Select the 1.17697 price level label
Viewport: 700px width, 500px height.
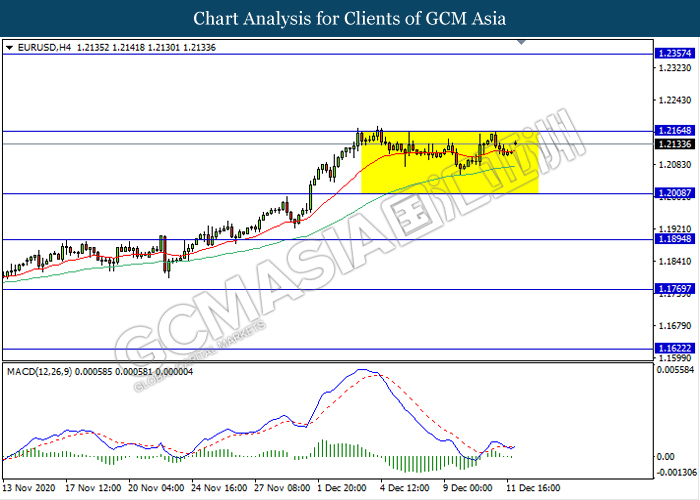pyautogui.click(x=675, y=289)
